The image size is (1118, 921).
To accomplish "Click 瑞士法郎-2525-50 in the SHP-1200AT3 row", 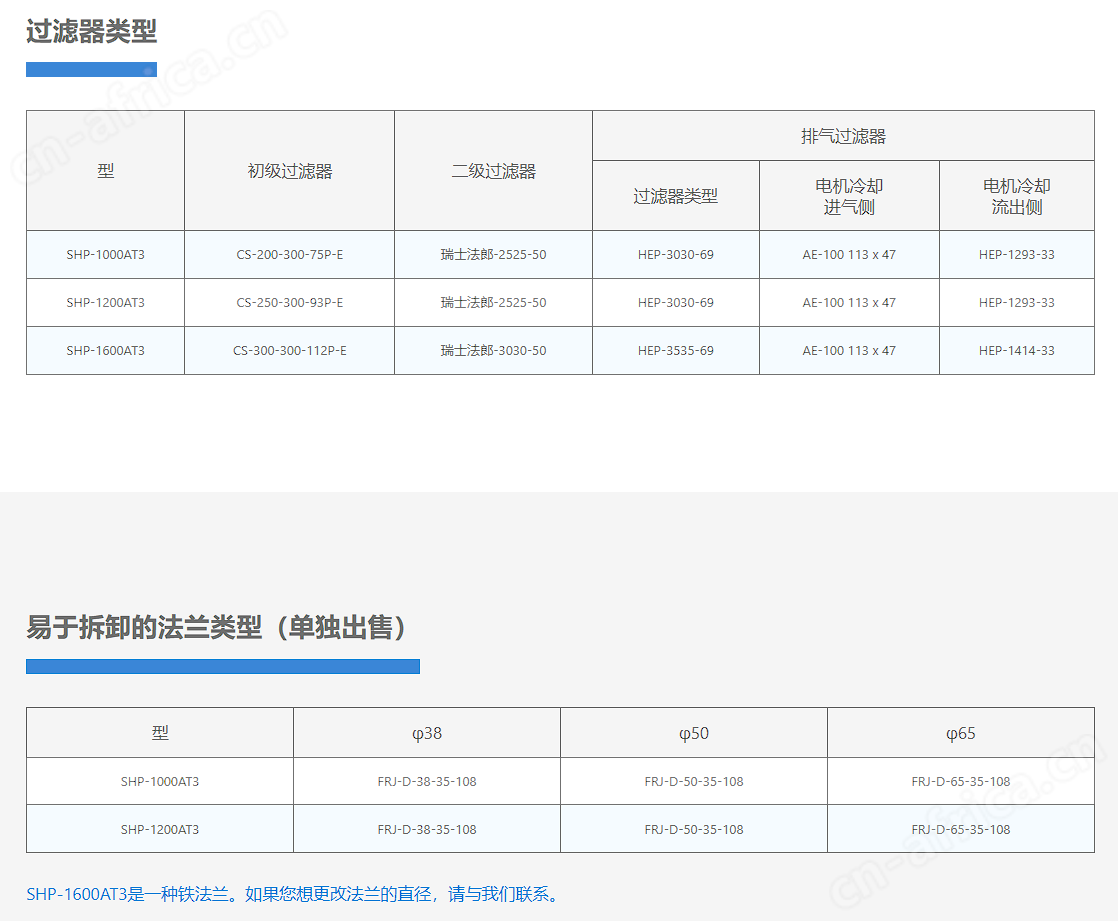I will coord(493,302).
